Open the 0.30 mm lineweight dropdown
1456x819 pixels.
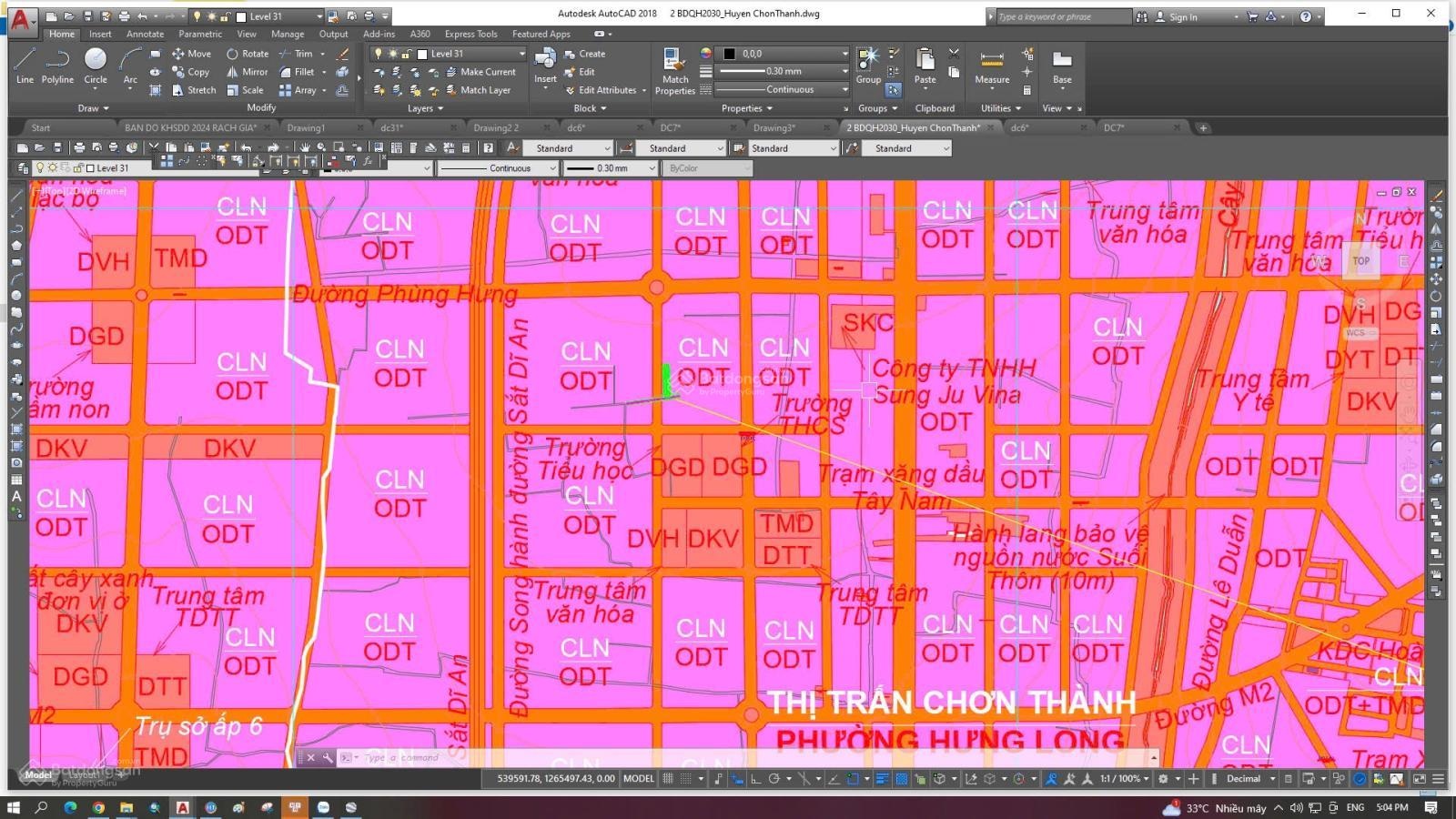[x=844, y=71]
